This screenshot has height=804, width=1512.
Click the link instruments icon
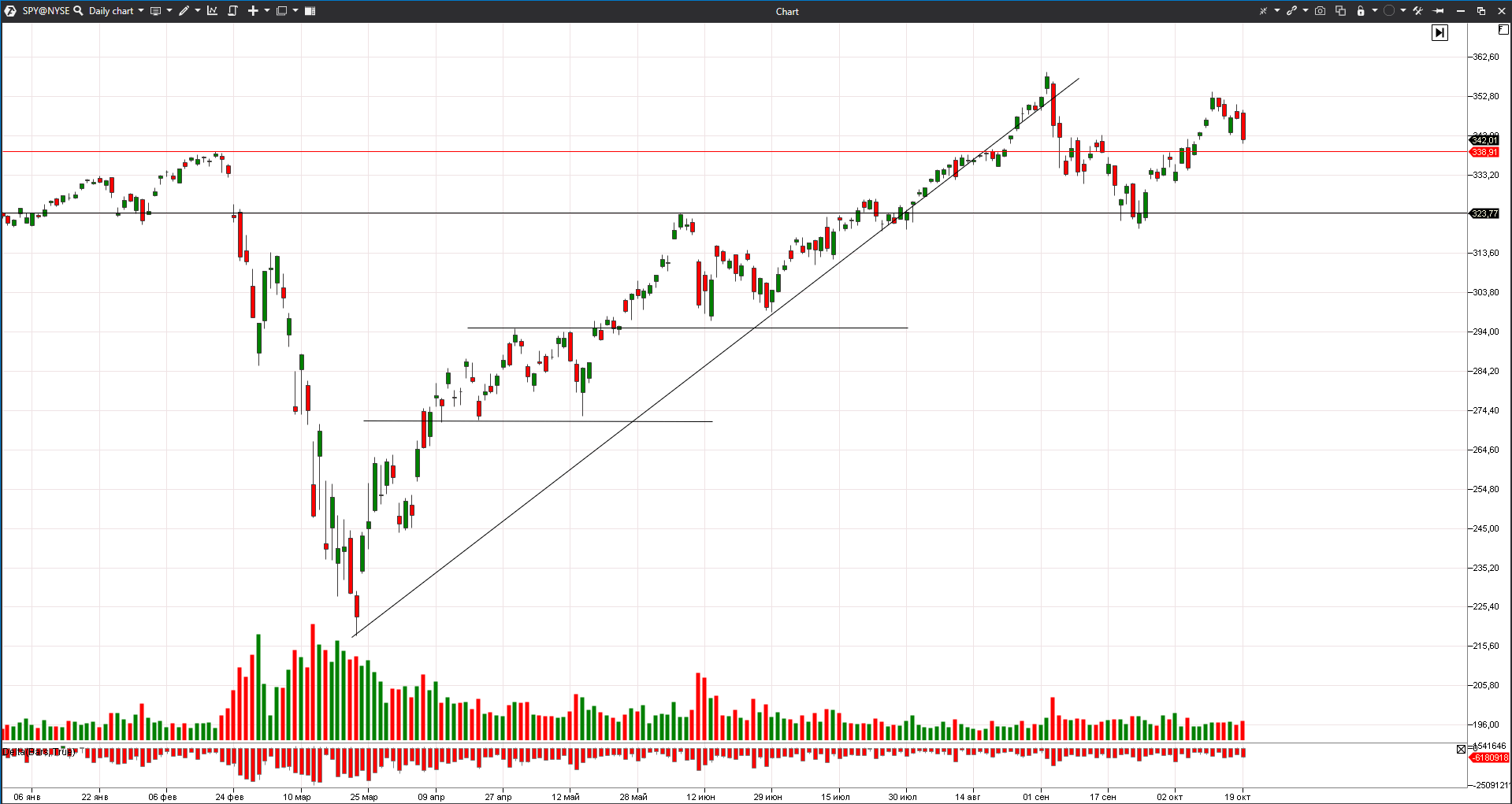coord(1292,10)
